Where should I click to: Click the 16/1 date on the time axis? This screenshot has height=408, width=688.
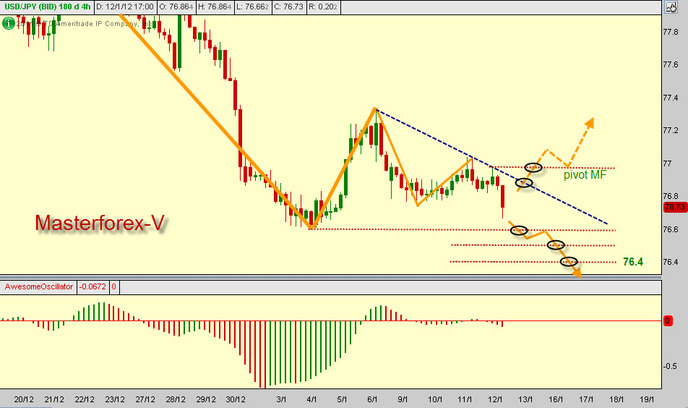(x=555, y=400)
